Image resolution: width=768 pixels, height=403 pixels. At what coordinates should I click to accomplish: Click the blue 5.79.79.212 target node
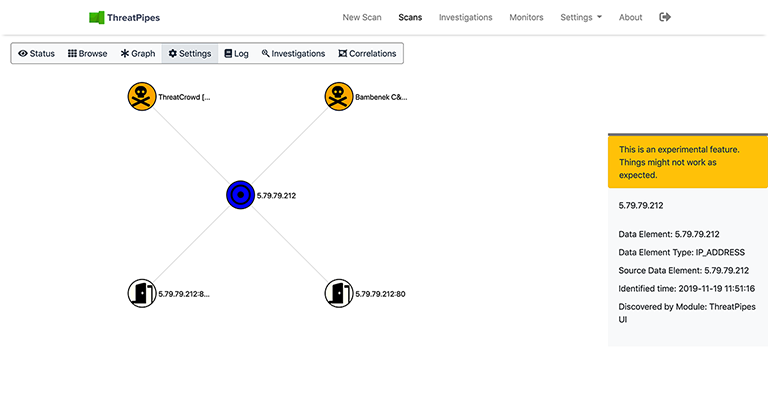(x=241, y=195)
